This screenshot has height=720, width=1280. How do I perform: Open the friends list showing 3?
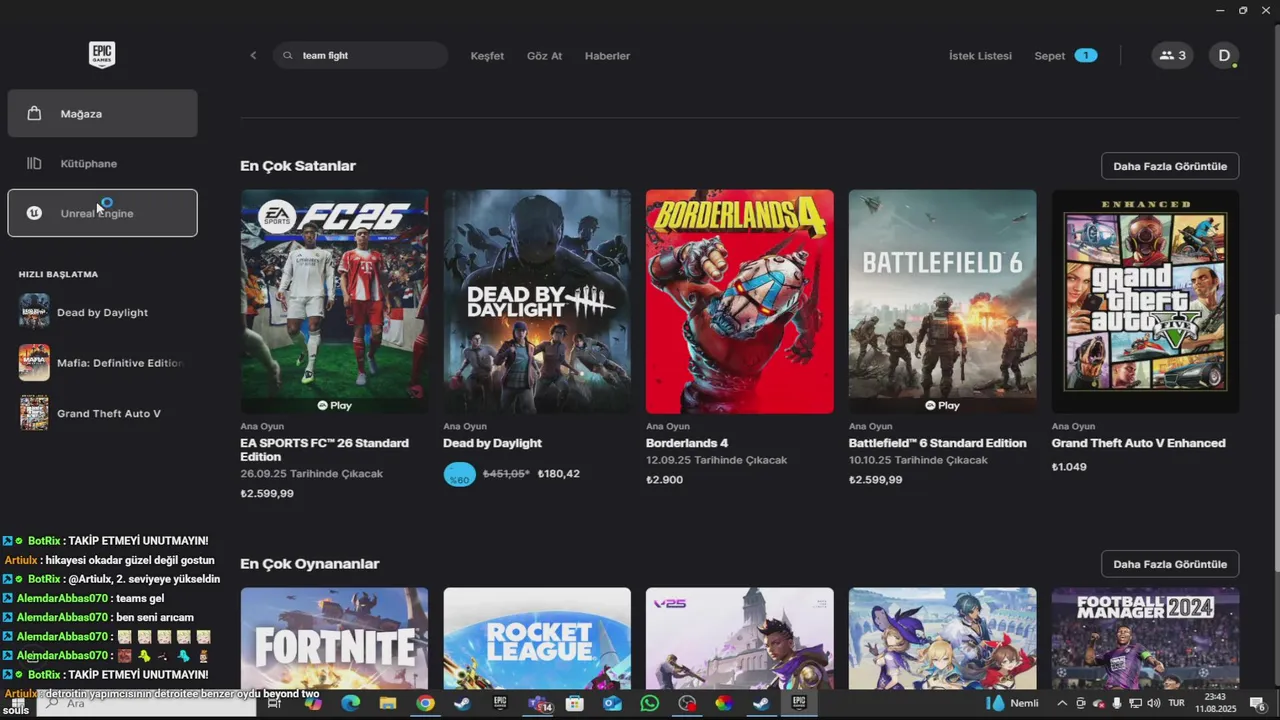coord(1172,56)
